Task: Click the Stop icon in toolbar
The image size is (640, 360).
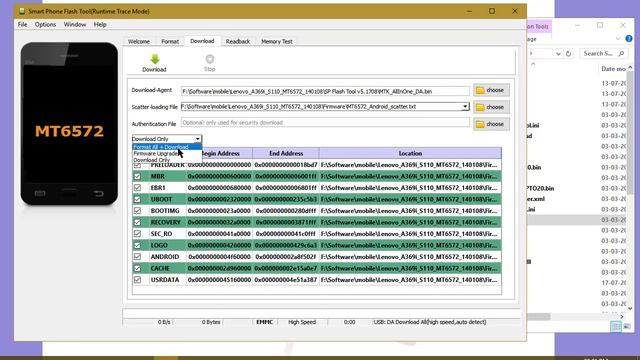Action: pos(209,59)
